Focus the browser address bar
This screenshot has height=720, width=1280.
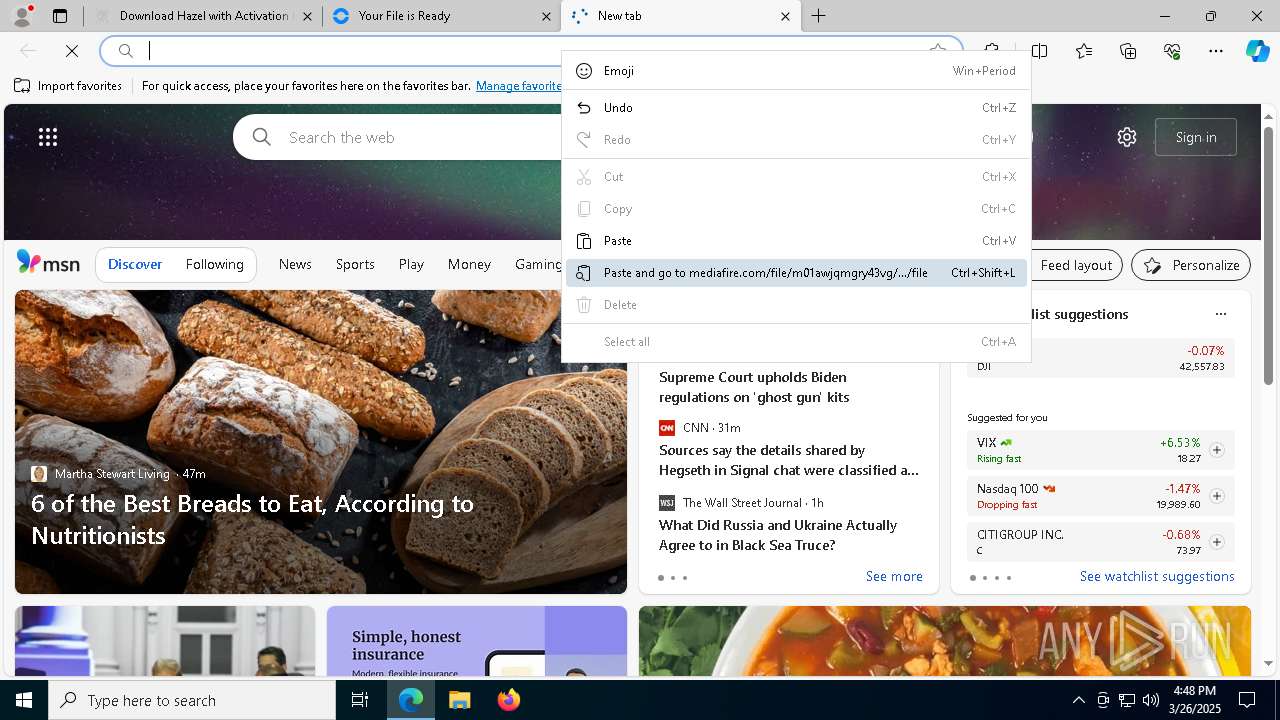click(x=530, y=51)
